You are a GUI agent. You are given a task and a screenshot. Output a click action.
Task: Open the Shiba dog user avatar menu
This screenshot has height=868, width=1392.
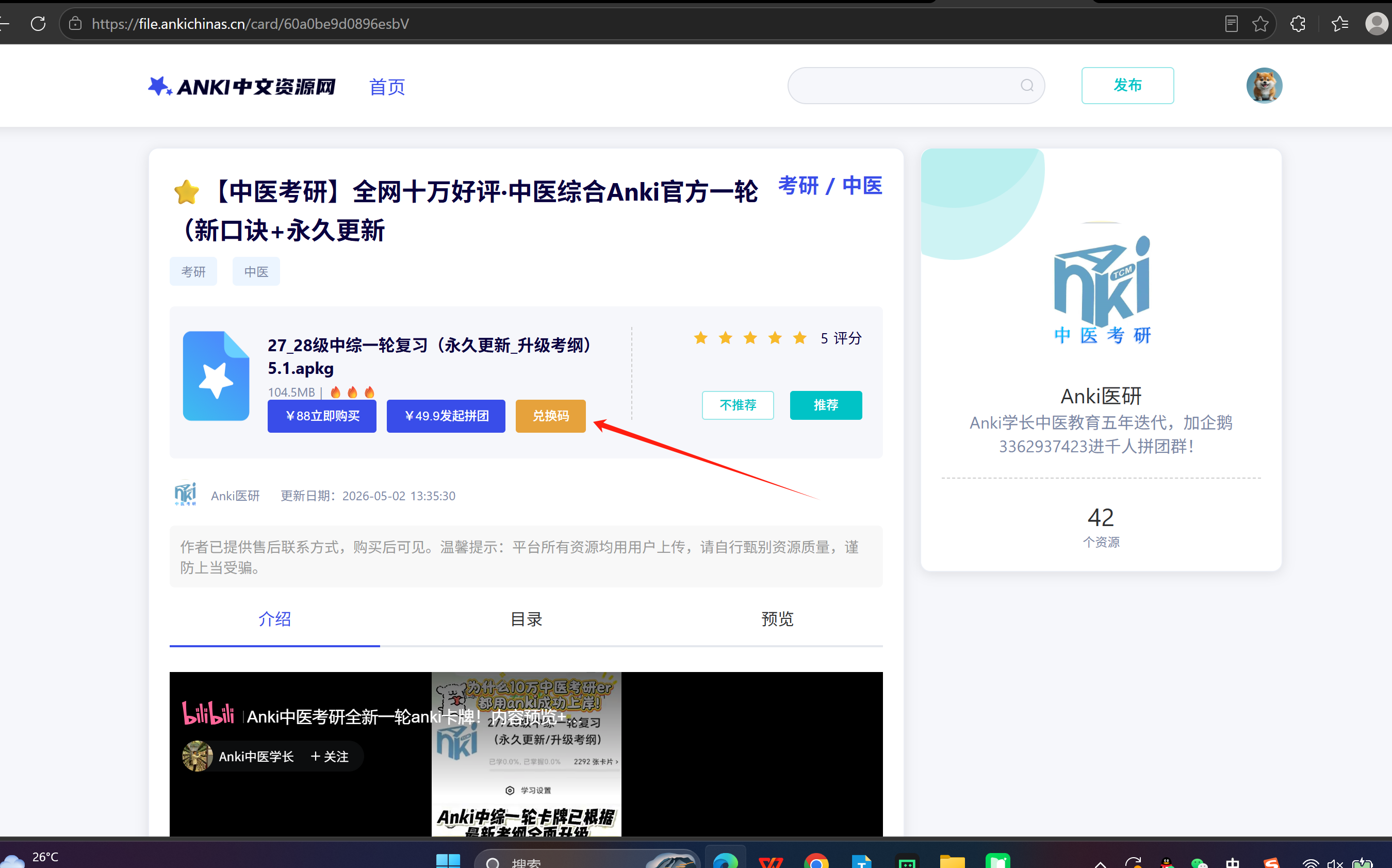point(1264,86)
